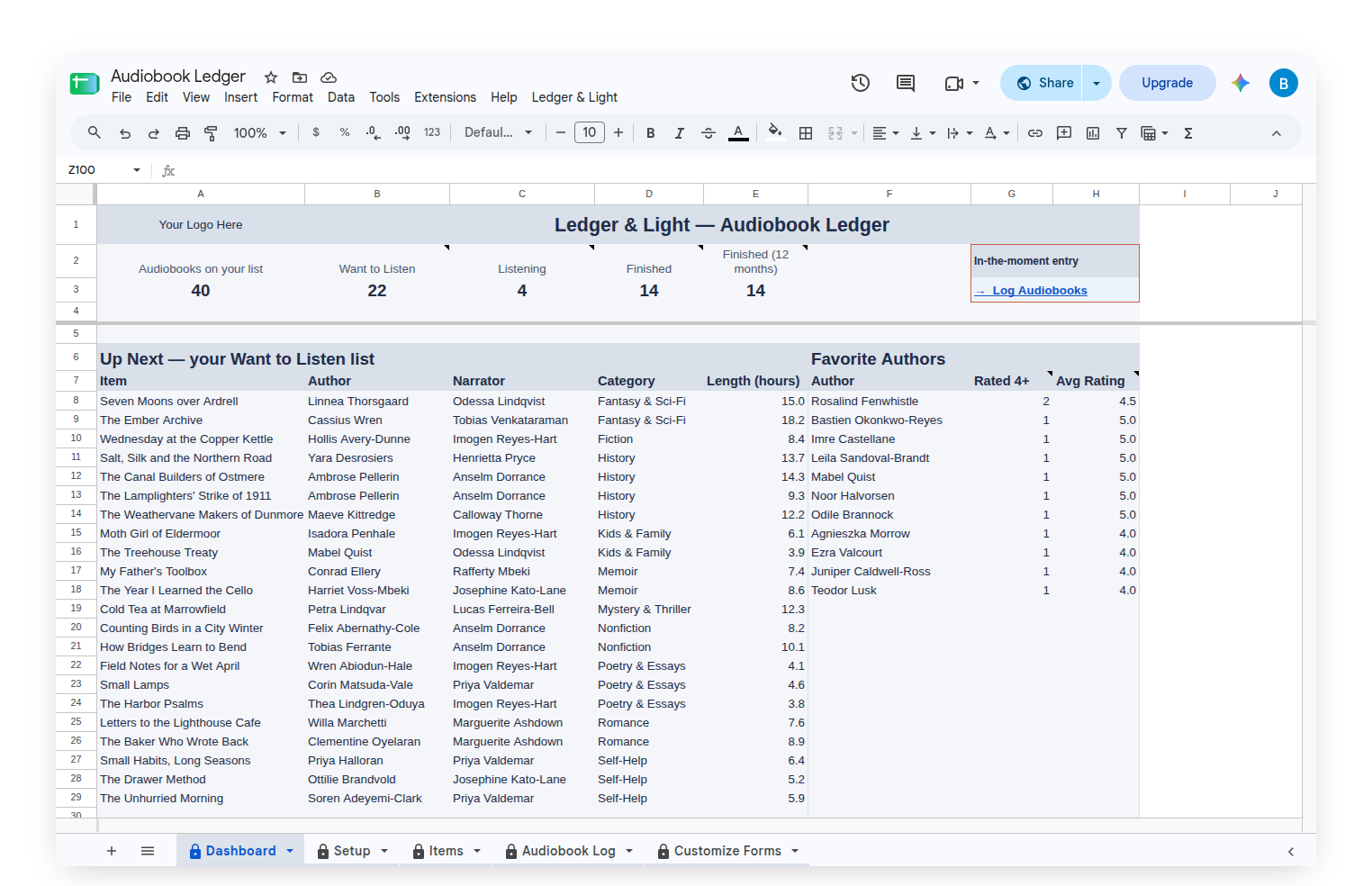The image size is (1372, 886).
Task: Toggle strikethrough formatting
Action: [709, 133]
